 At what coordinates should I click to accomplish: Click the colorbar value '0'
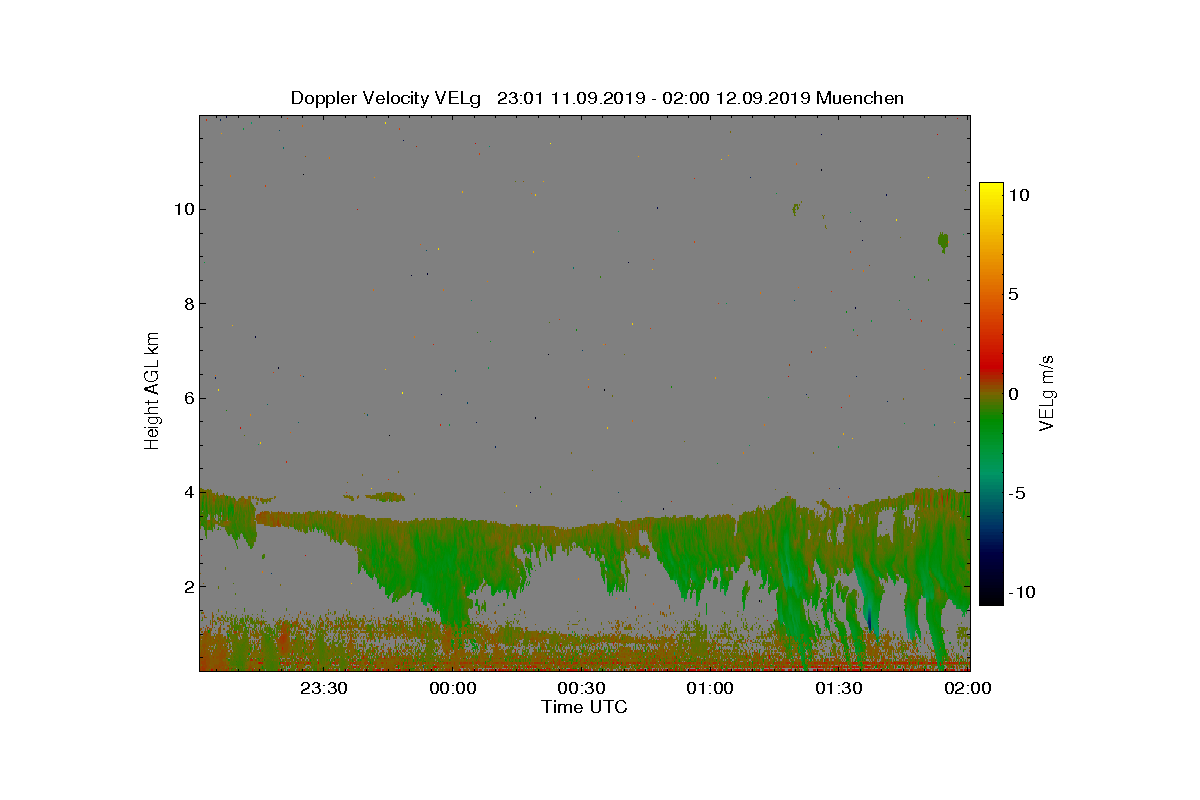coord(1013,394)
